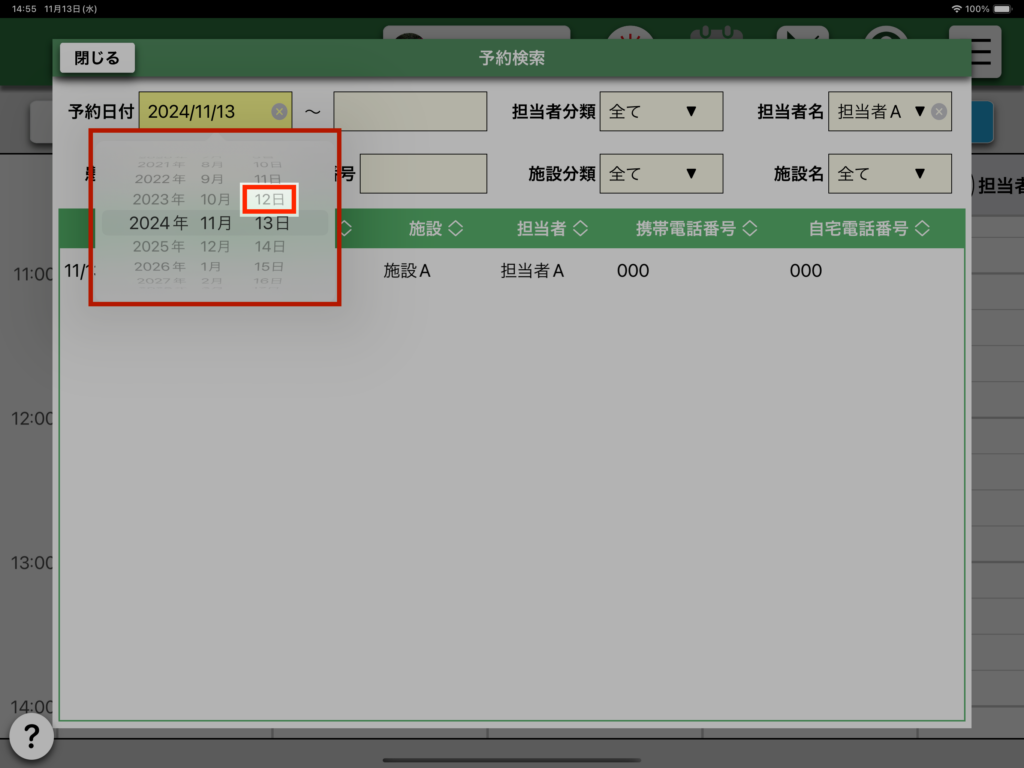The image size is (1024, 768).
Task: Sort by 施設 column arrows
Action: pyautogui.click(x=455, y=229)
